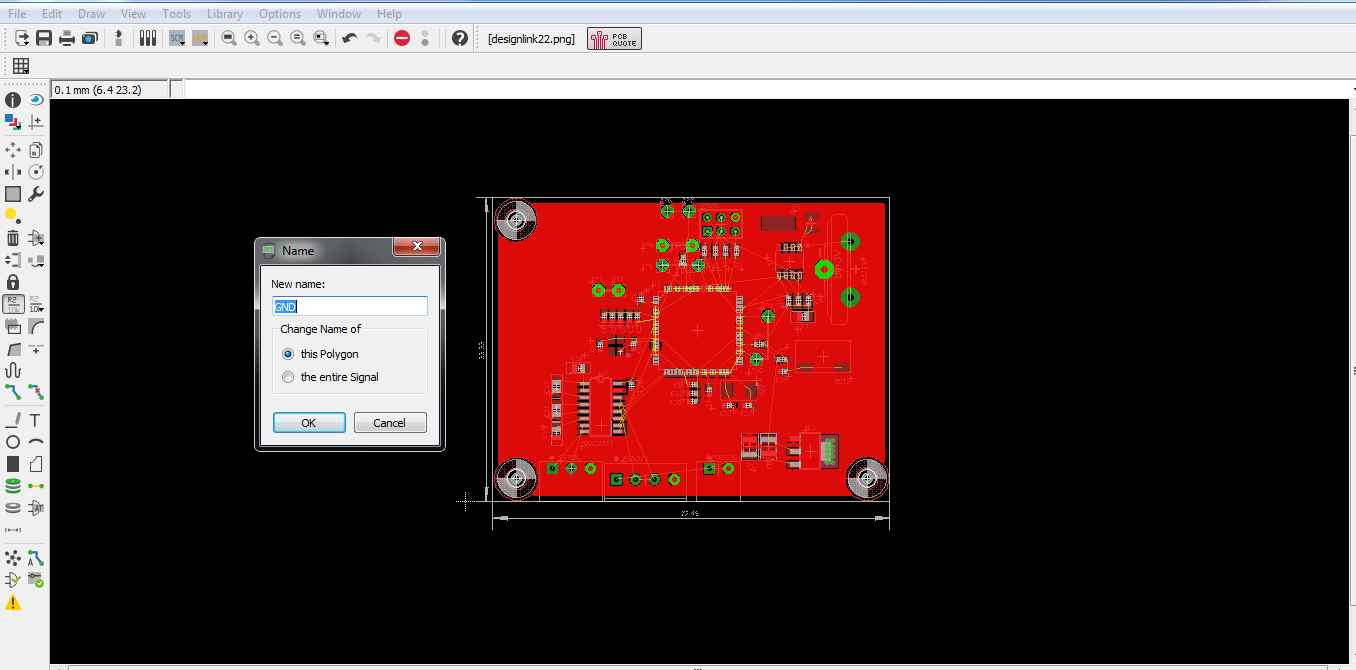Select the Text tool

click(36, 420)
